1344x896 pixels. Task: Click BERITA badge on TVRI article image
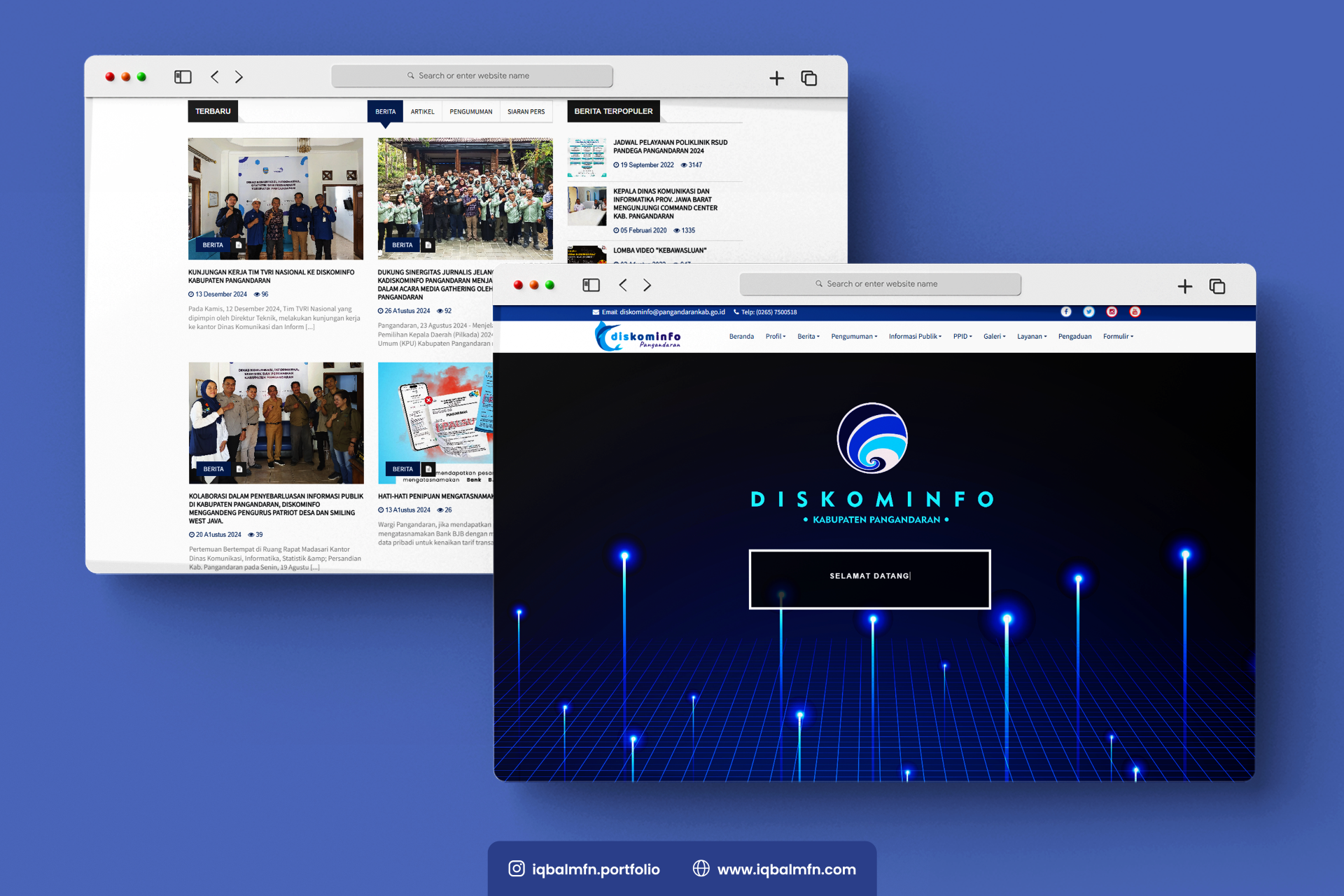coord(213,245)
